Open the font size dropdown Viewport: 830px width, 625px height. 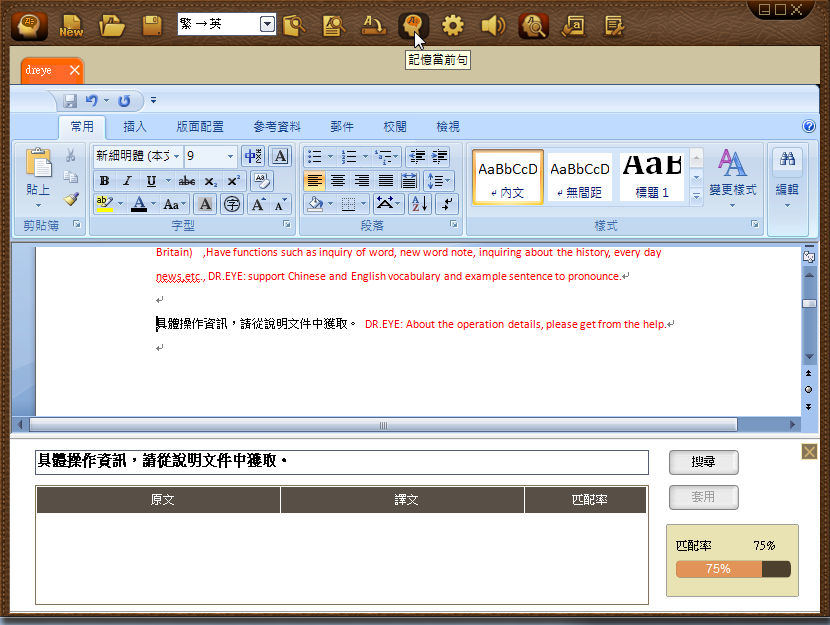click(x=230, y=156)
